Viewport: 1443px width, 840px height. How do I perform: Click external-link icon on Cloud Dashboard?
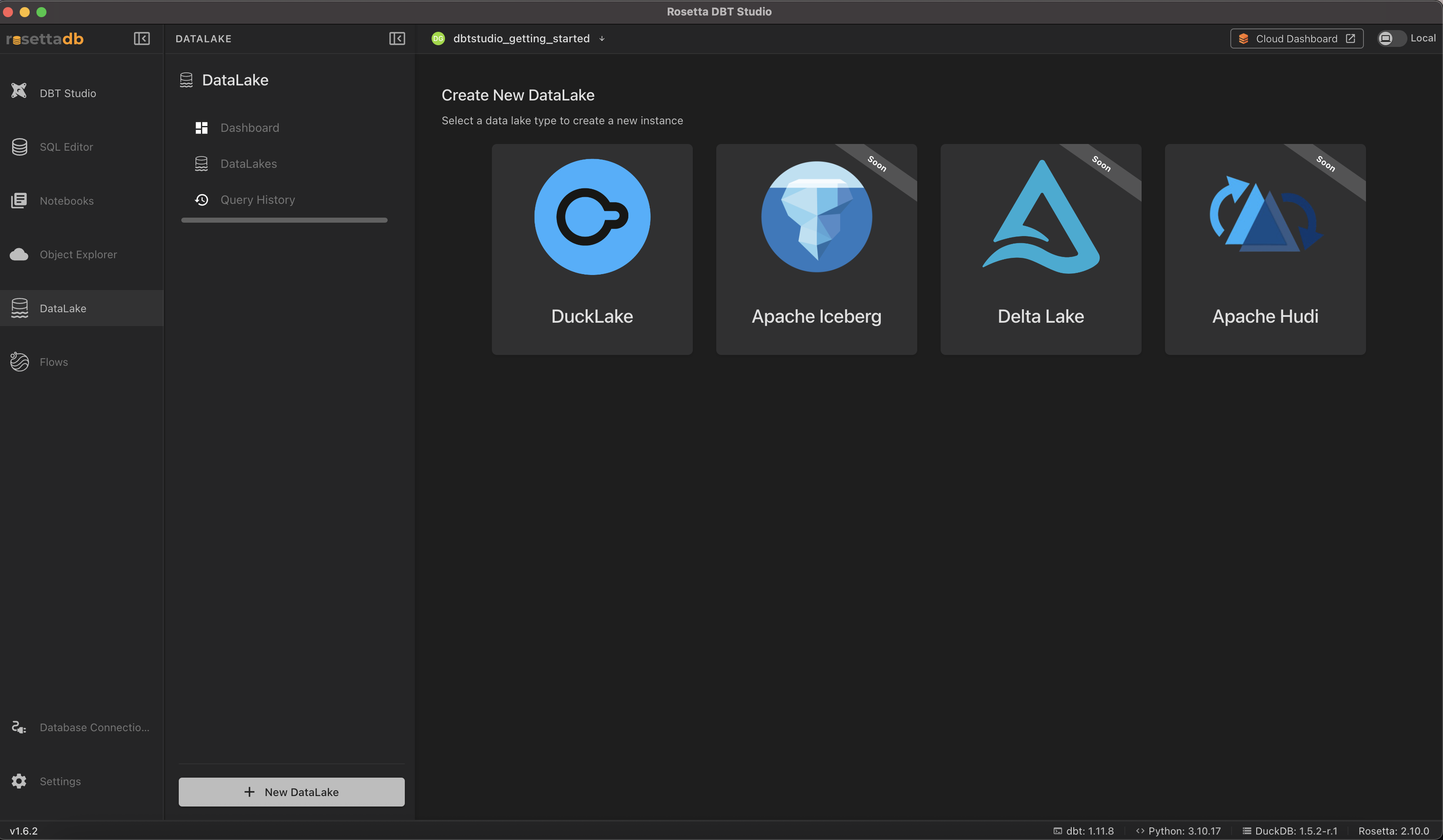[1350, 39]
